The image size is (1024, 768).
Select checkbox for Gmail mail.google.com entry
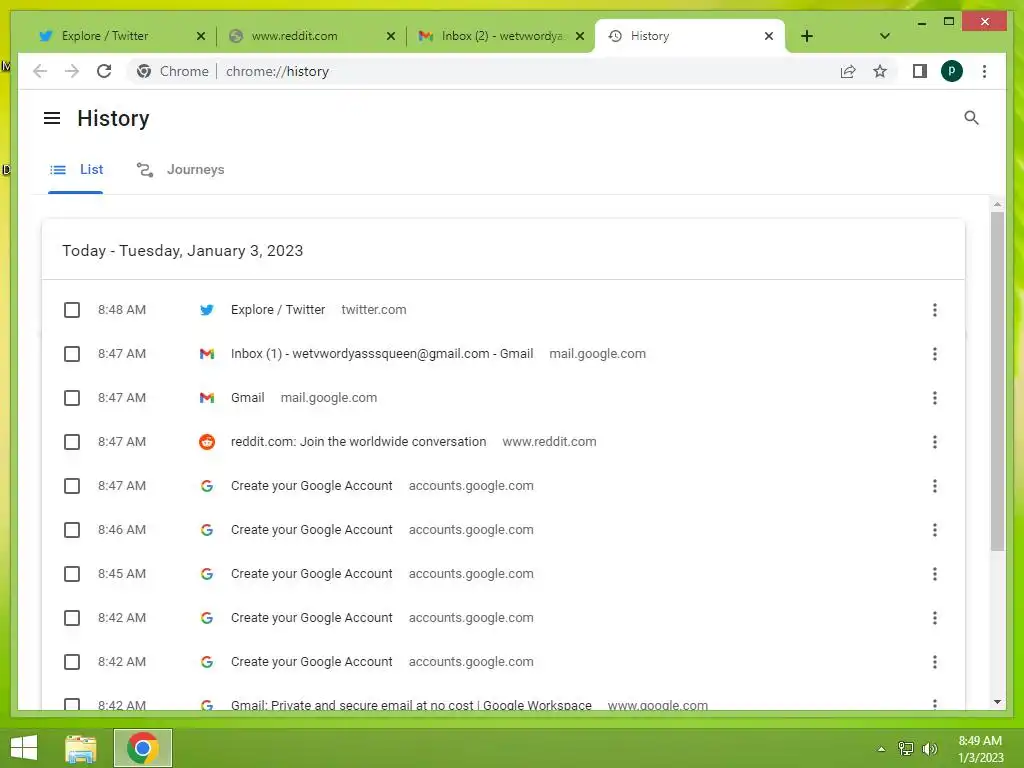coord(72,398)
